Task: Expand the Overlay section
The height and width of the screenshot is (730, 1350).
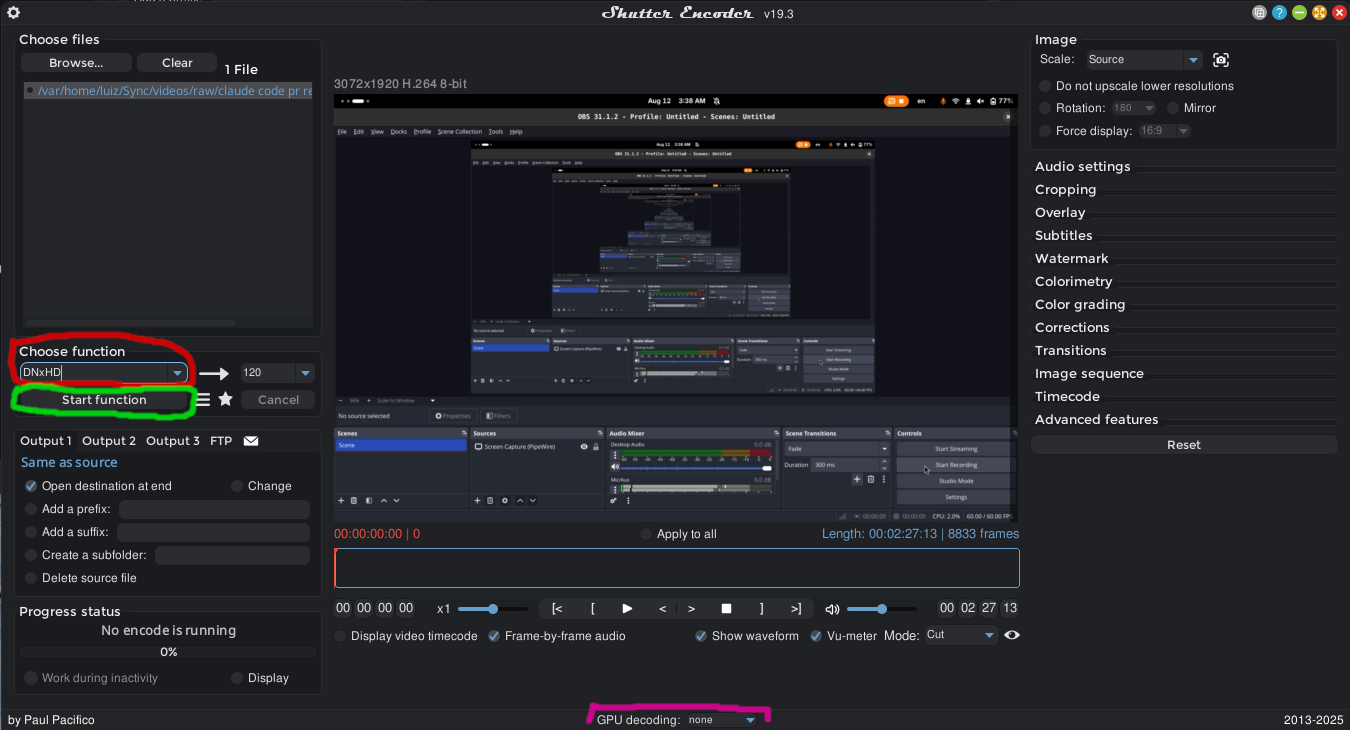Action: click(x=1060, y=213)
